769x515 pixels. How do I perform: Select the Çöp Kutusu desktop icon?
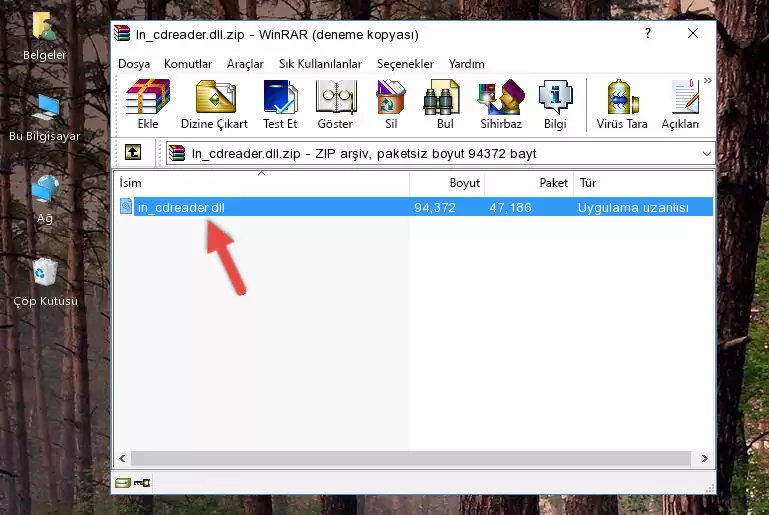coord(45,283)
